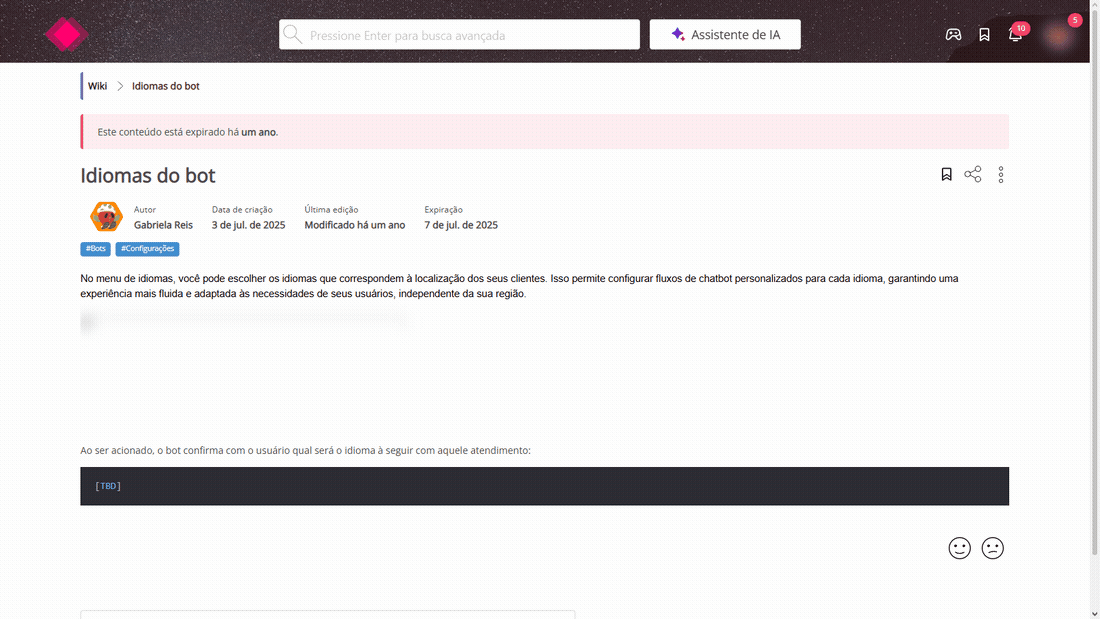This screenshot has width=1100, height=619.
Task: Bookmark the Idiomas do bot article
Action: coord(946,174)
